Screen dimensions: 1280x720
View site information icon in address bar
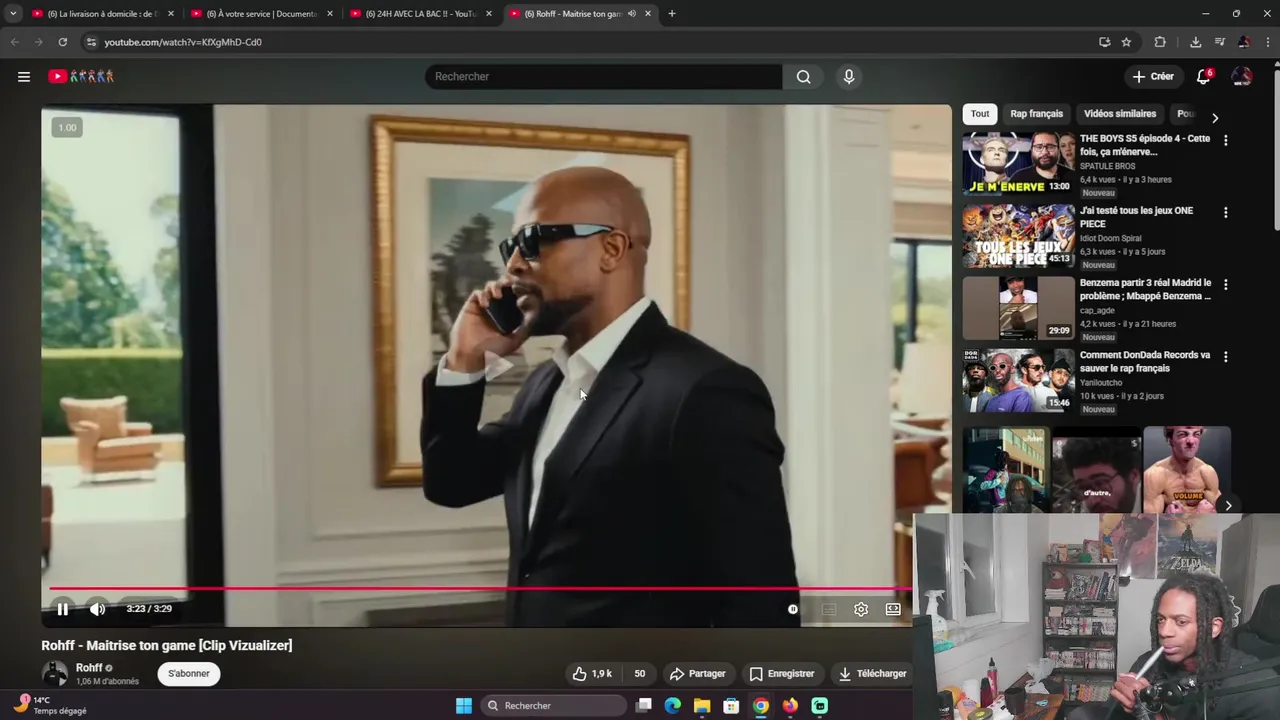click(x=91, y=42)
